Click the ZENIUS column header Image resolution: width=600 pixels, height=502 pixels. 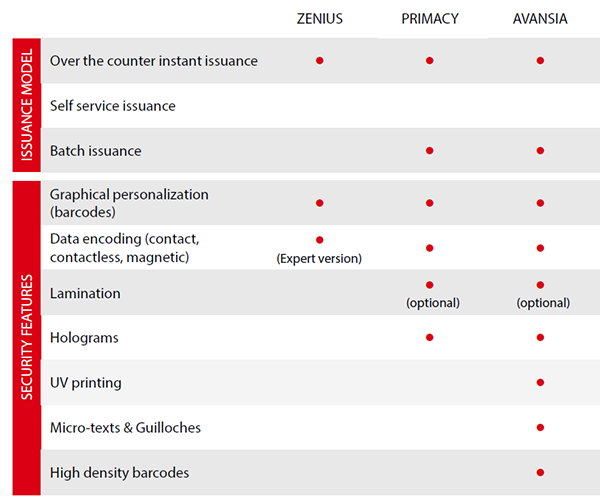coord(320,19)
